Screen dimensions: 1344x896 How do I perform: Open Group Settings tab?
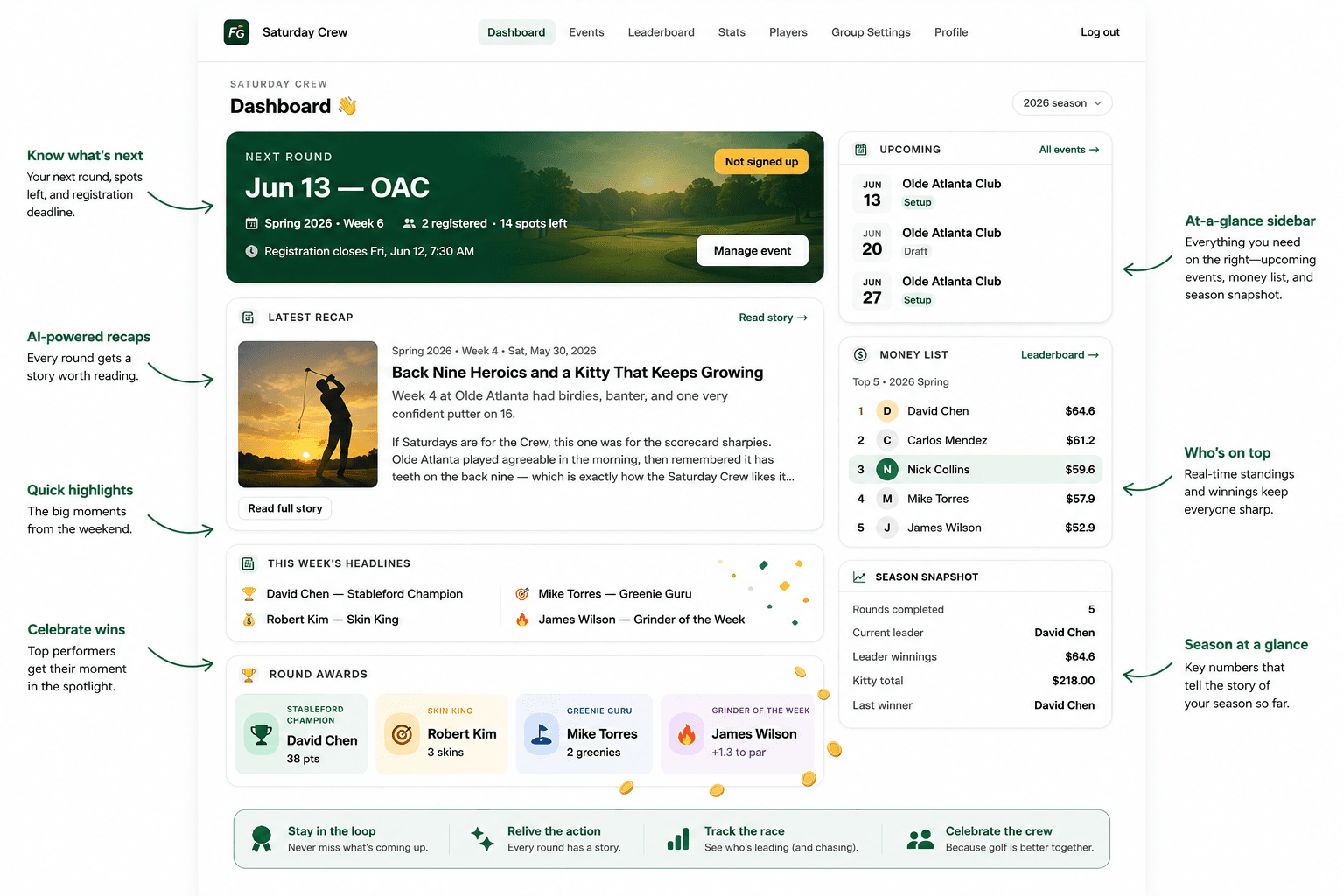click(x=871, y=32)
